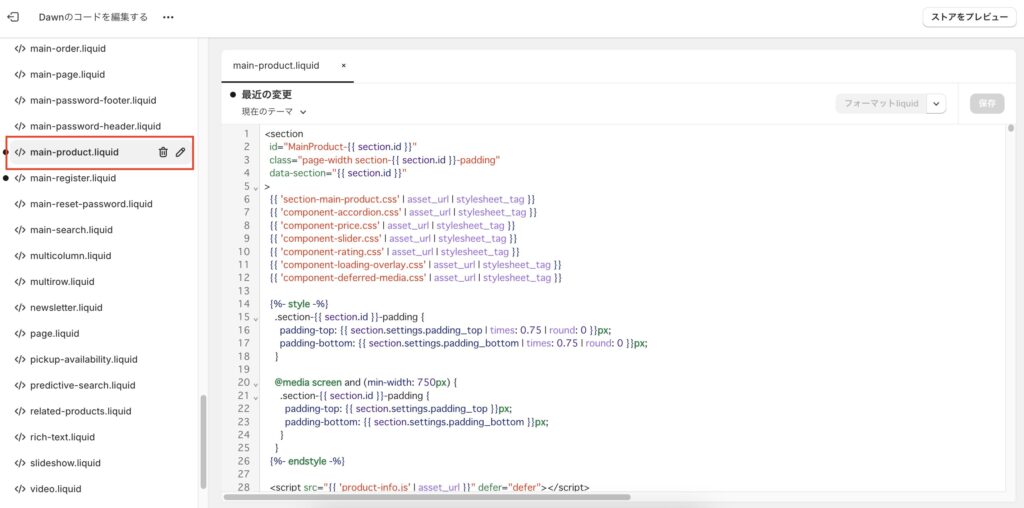This screenshot has height=508, width=1024.
Task: Open predictive-search.liquid file
Action: pyautogui.click(x=83, y=385)
